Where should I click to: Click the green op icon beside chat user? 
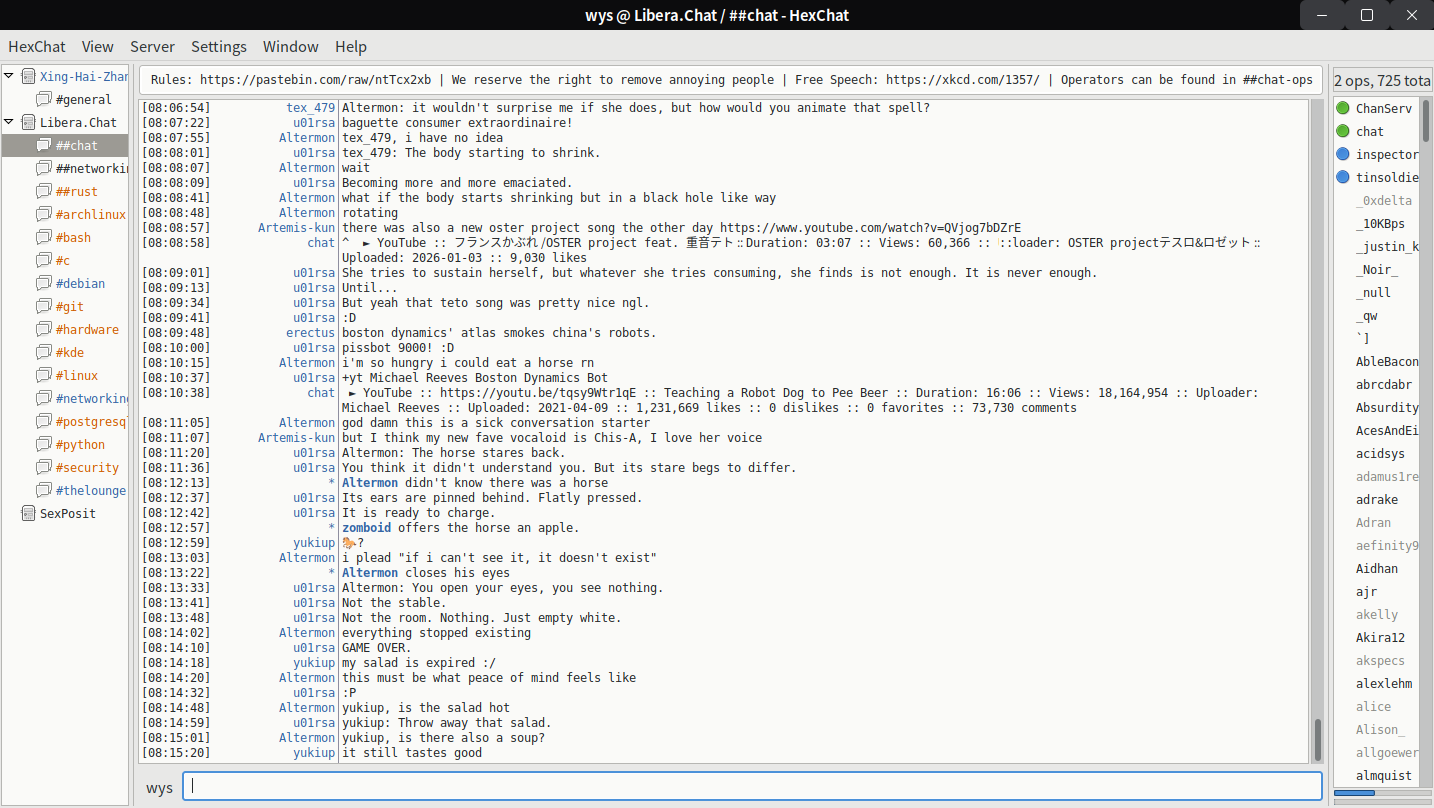click(x=1343, y=131)
